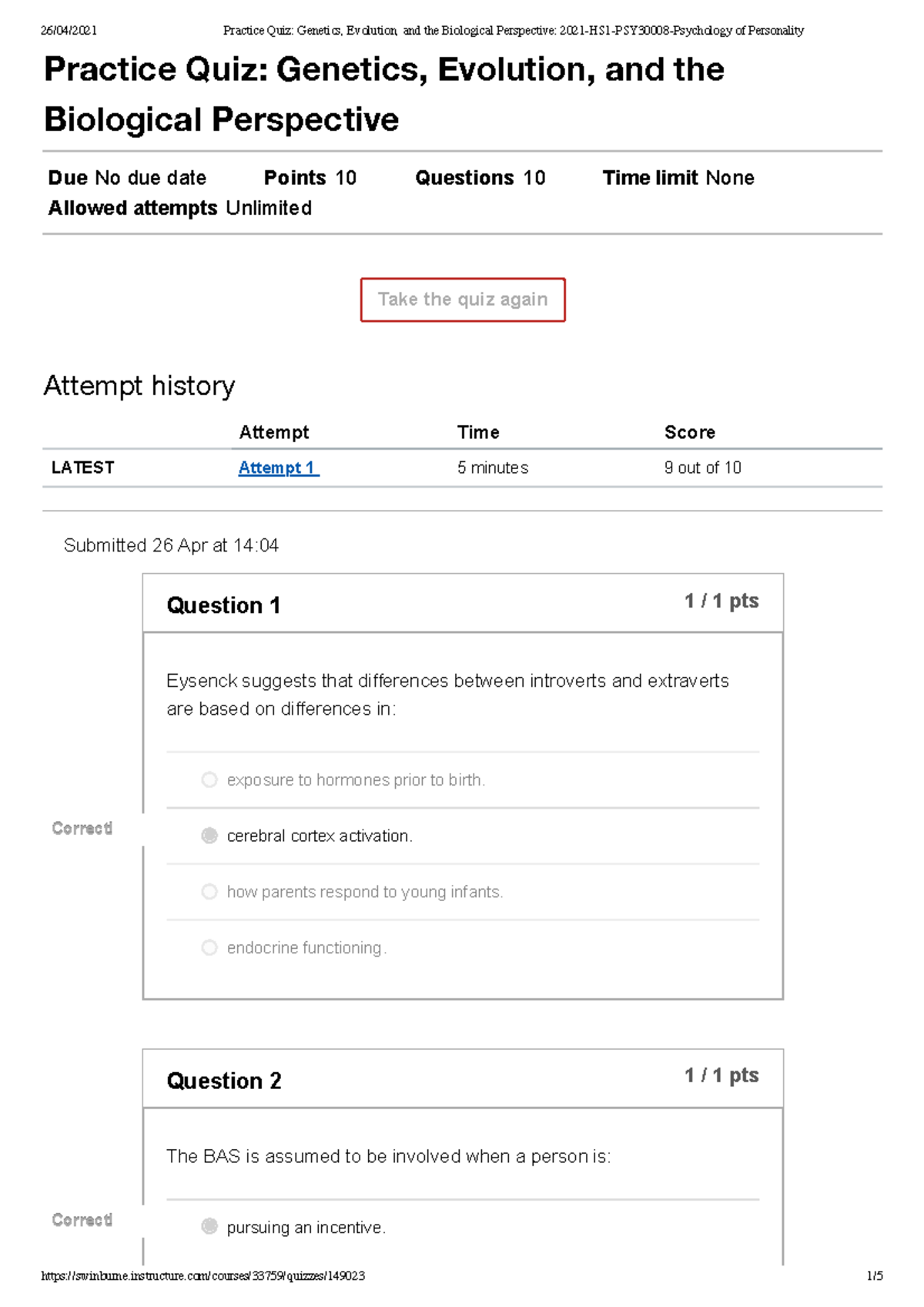Screen dimensions: 924x1307
Task: Click the Score column header
Action: pyautogui.click(x=689, y=432)
